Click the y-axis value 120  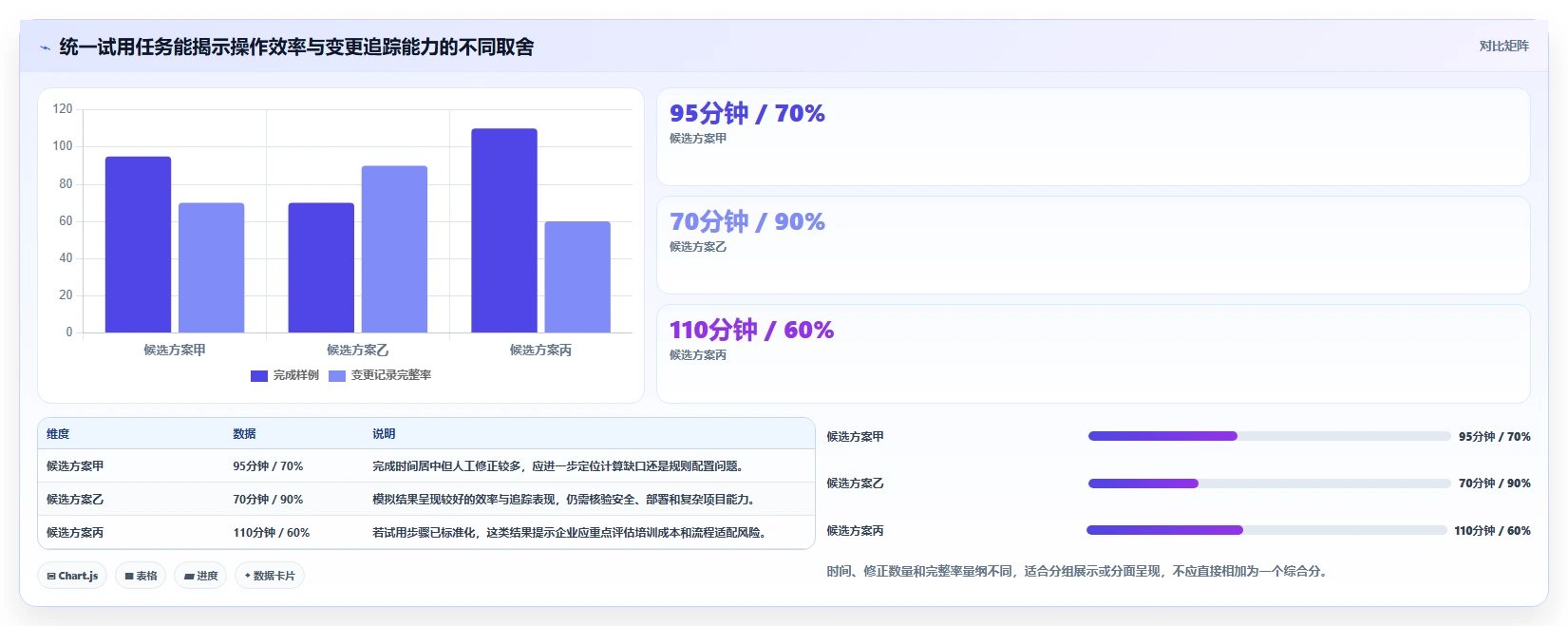click(63, 109)
